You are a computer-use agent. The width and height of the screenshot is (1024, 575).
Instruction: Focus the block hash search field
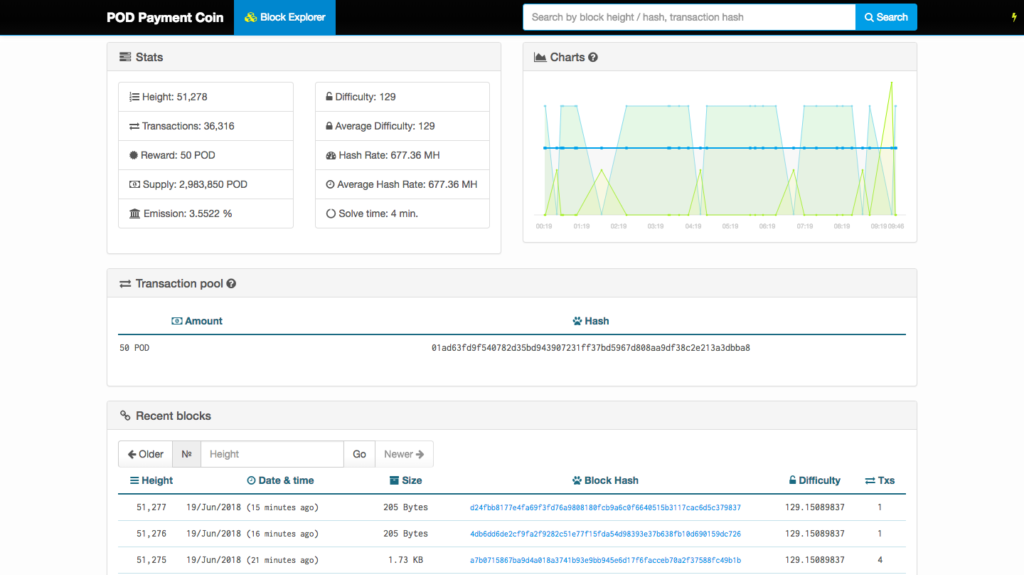click(689, 17)
